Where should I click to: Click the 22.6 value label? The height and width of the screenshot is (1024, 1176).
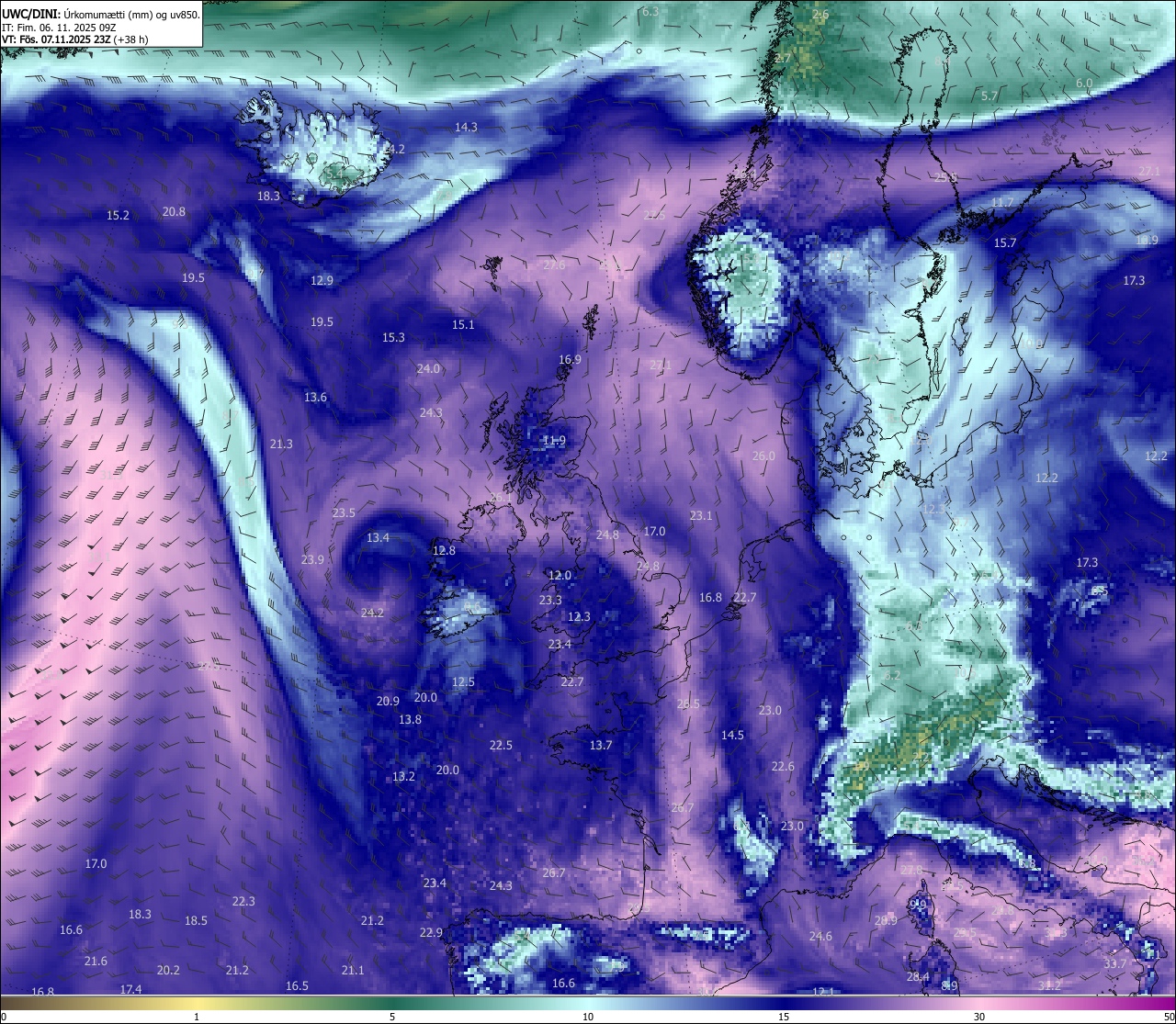click(783, 766)
